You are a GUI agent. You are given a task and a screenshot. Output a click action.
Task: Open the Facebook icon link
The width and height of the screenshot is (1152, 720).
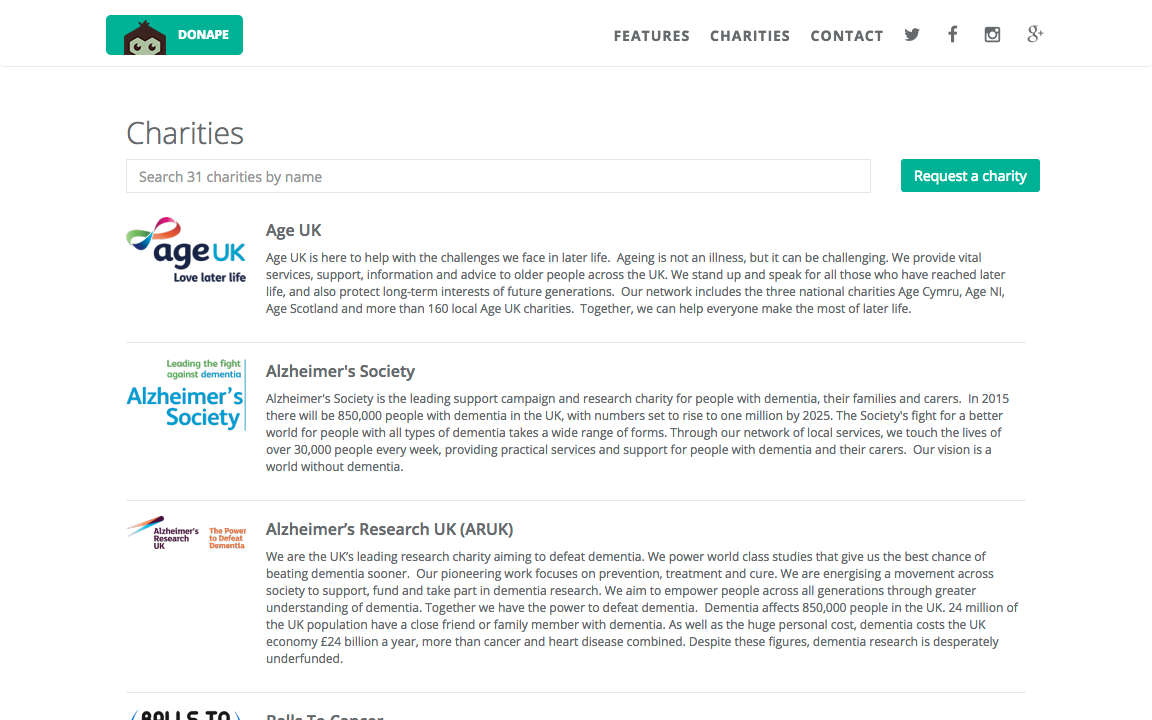pyautogui.click(x=952, y=34)
